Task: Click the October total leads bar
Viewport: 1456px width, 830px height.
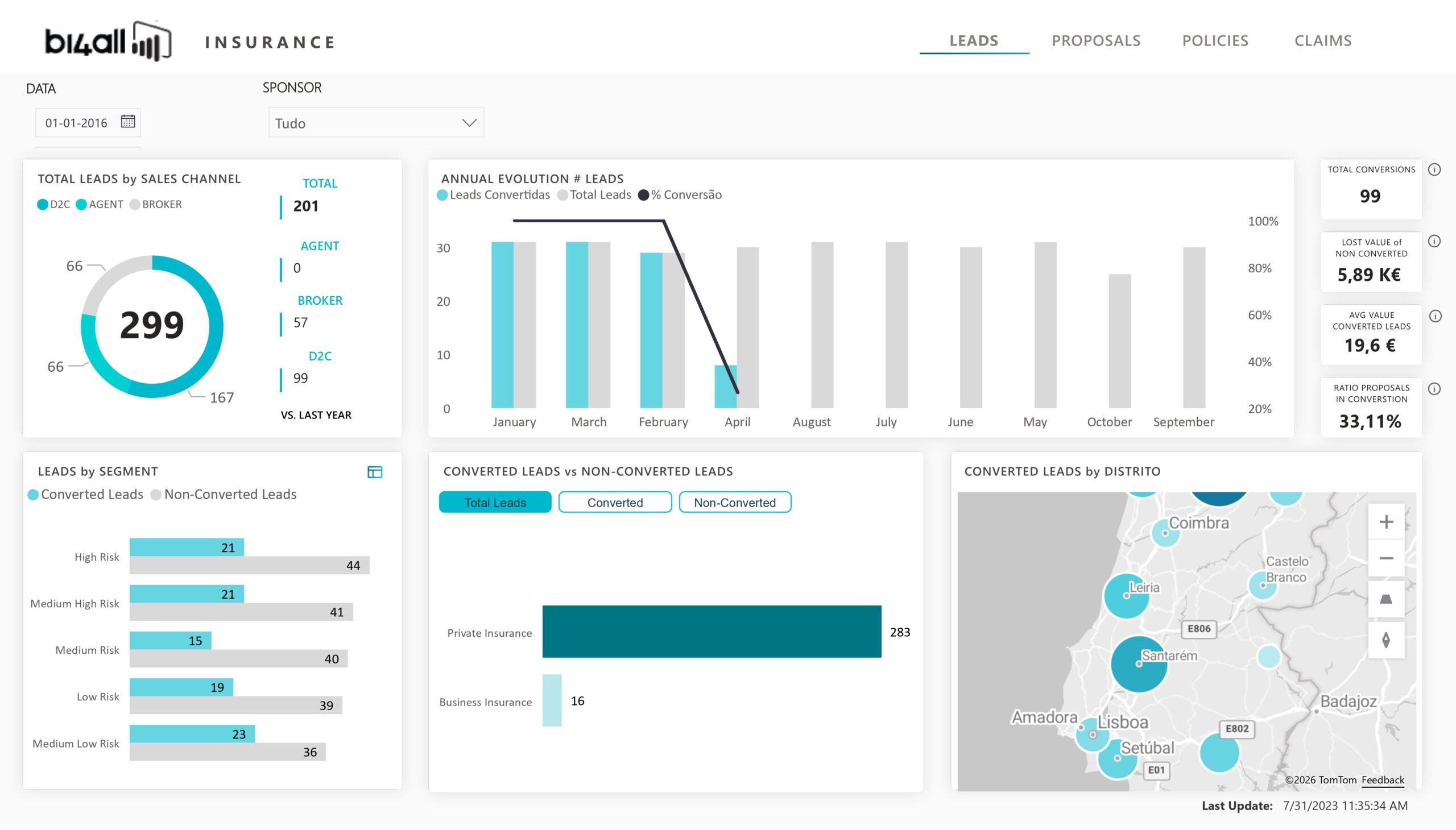Action: pos(1120,341)
